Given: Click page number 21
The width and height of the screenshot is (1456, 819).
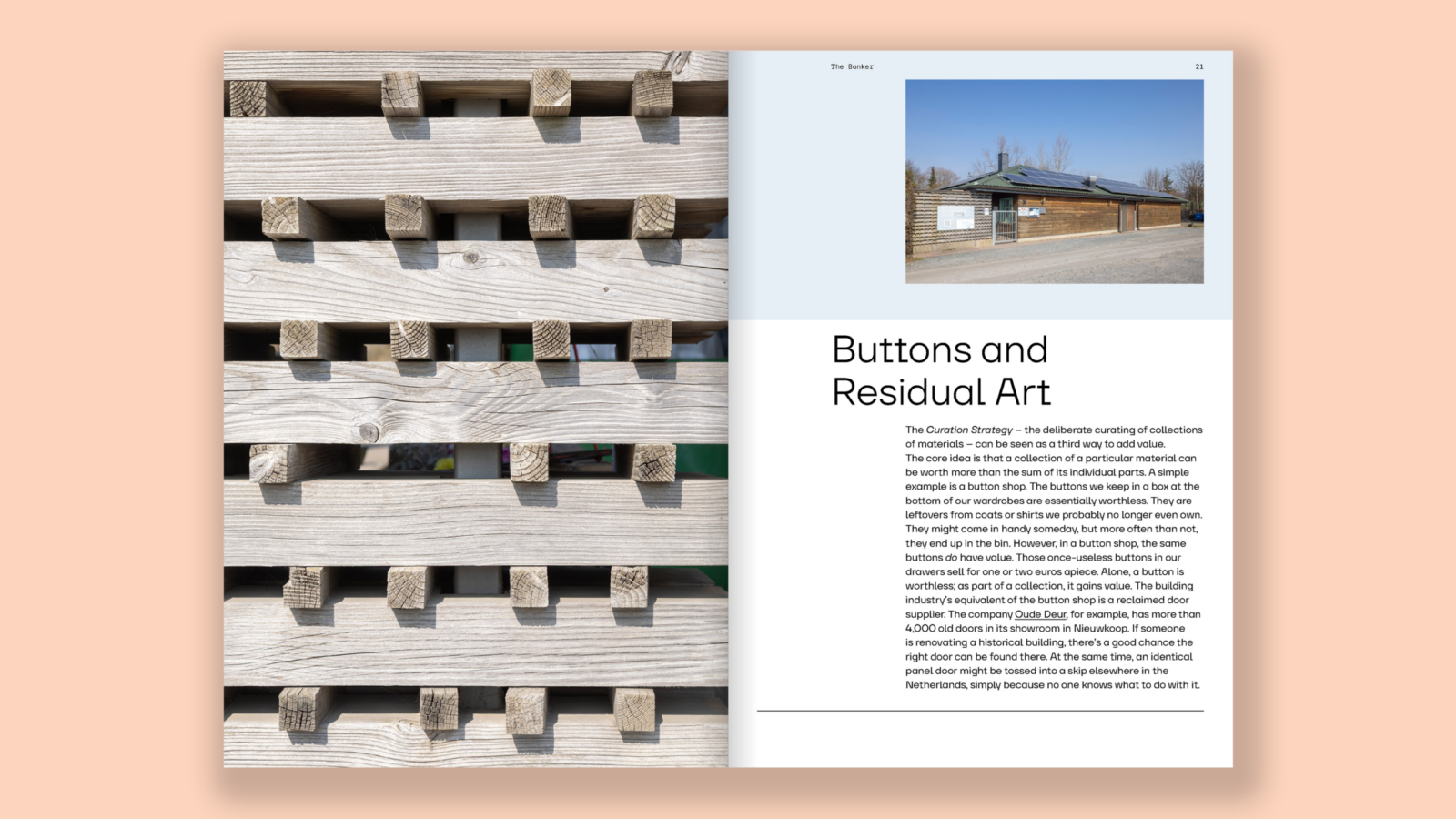Looking at the screenshot, I should coord(1198,66).
